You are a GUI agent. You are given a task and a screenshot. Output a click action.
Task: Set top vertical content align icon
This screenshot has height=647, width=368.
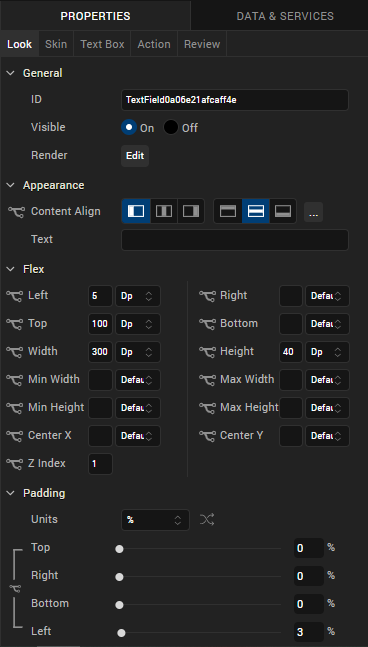click(228, 211)
